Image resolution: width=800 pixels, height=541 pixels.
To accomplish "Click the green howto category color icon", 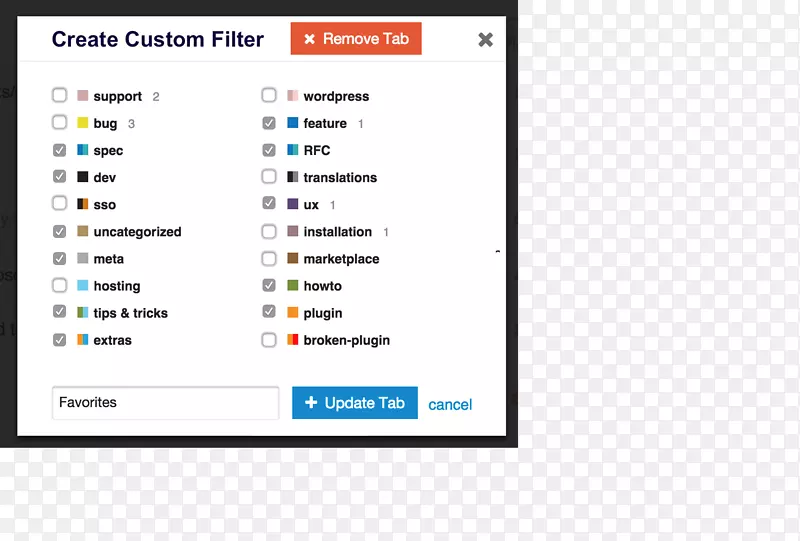I will [292, 285].
